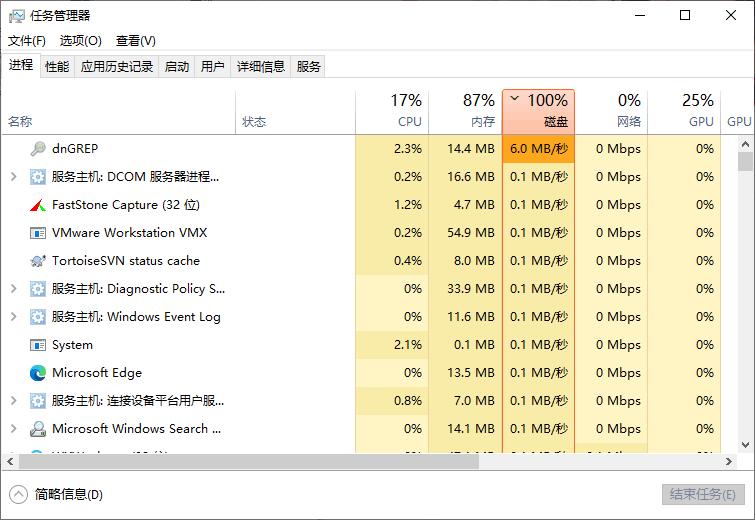Click the System process icon
Image resolution: width=755 pixels, height=520 pixels.
pos(38,345)
